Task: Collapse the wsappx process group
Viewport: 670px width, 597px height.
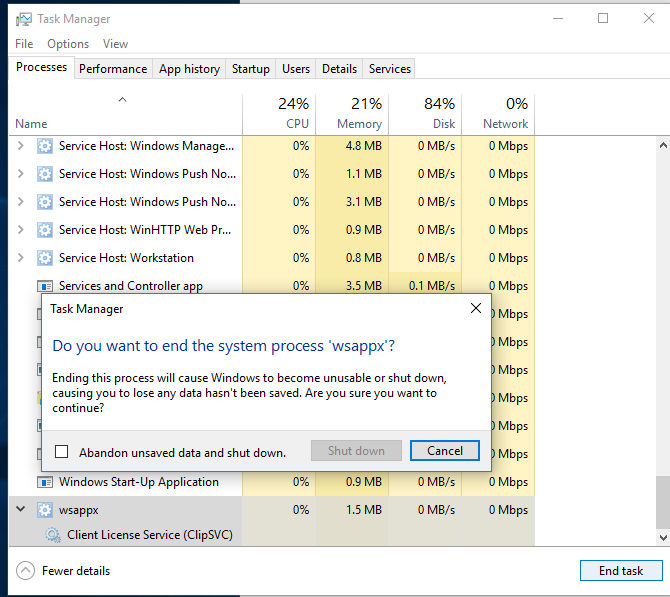Action: (x=20, y=509)
